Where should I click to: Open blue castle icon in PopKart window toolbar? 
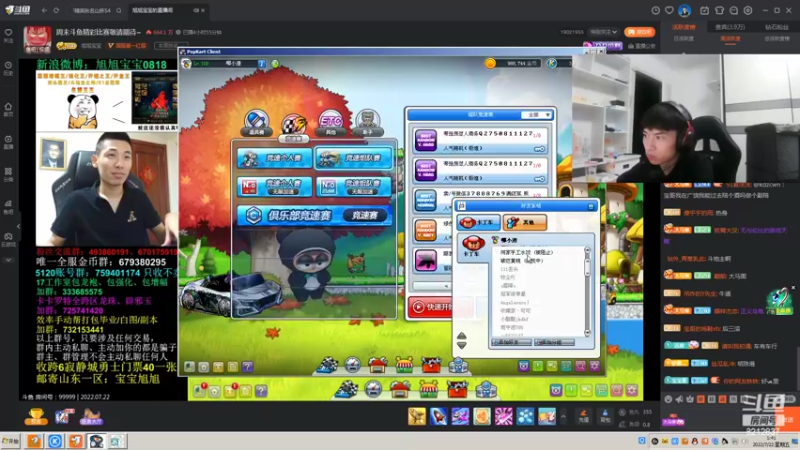[458, 364]
